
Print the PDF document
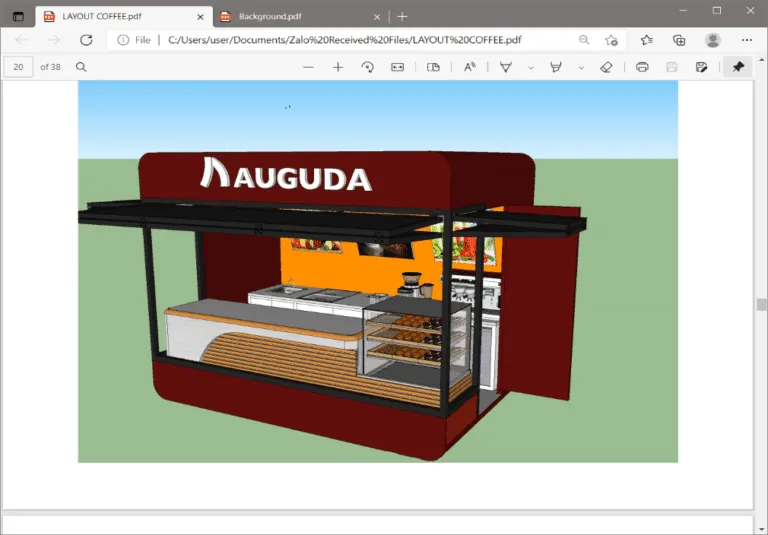642,67
